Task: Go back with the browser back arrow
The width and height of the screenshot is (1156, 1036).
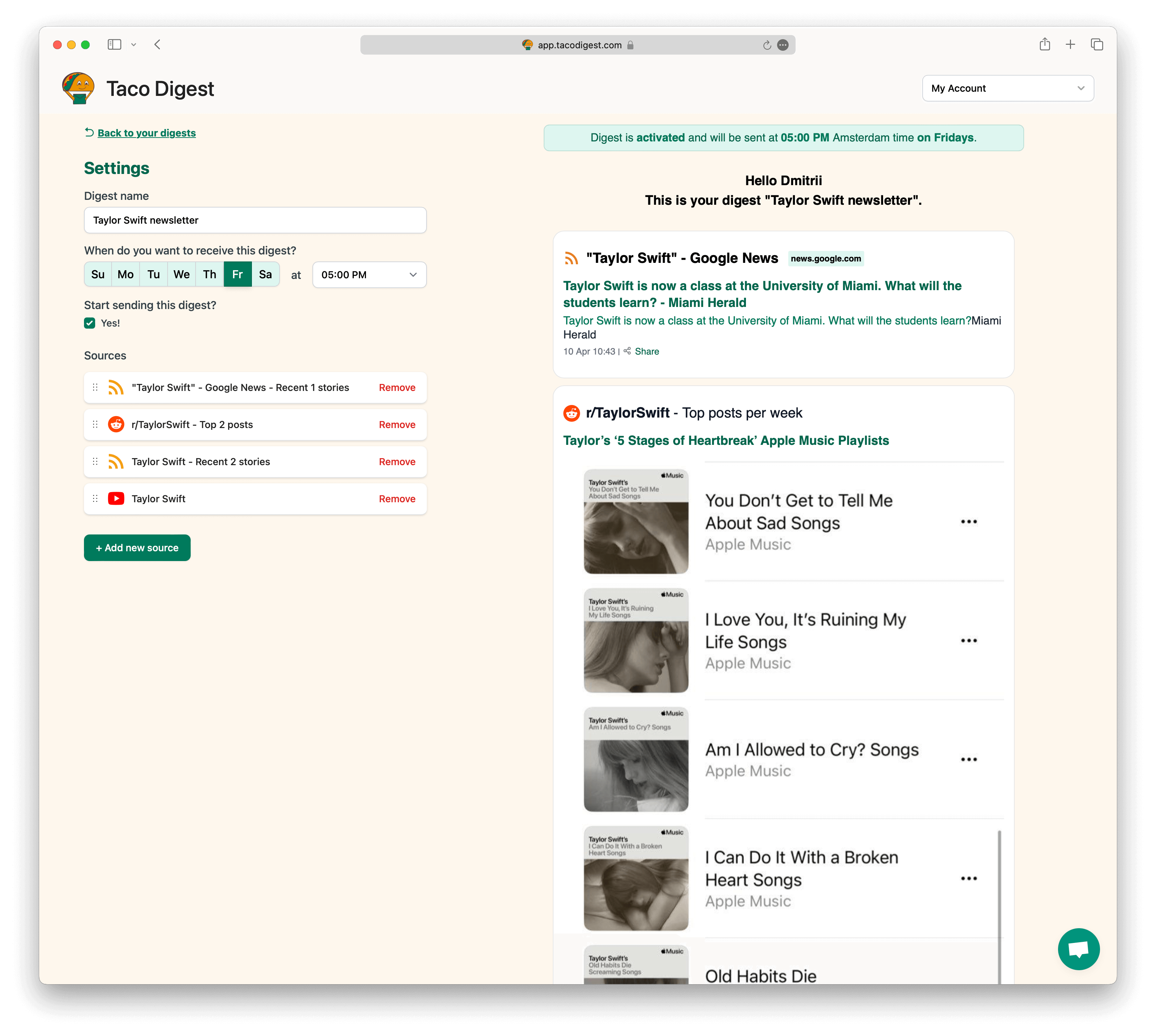Action: coord(157,44)
